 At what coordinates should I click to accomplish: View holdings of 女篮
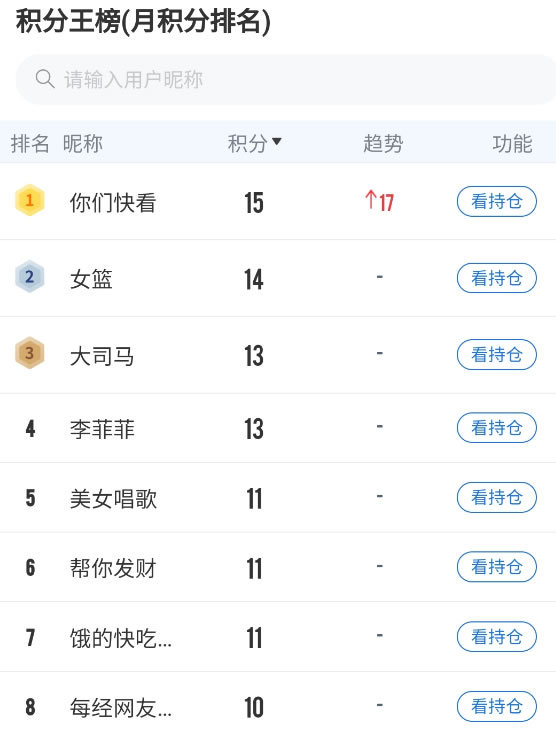tap(497, 278)
